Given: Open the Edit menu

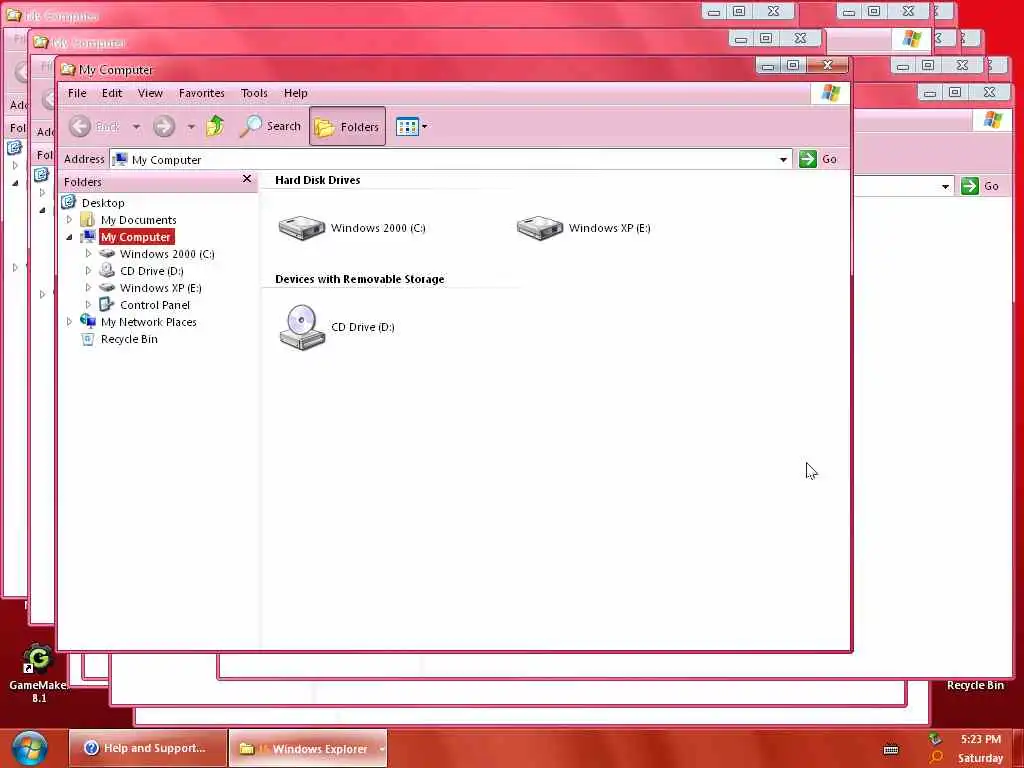Looking at the screenshot, I should click(x=112, y=93).
